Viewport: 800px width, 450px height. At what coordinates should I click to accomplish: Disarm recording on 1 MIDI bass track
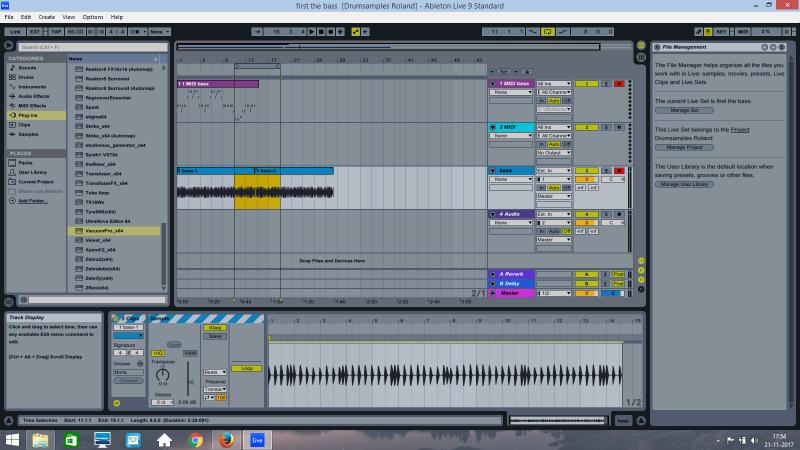click(x=619, y=84)
